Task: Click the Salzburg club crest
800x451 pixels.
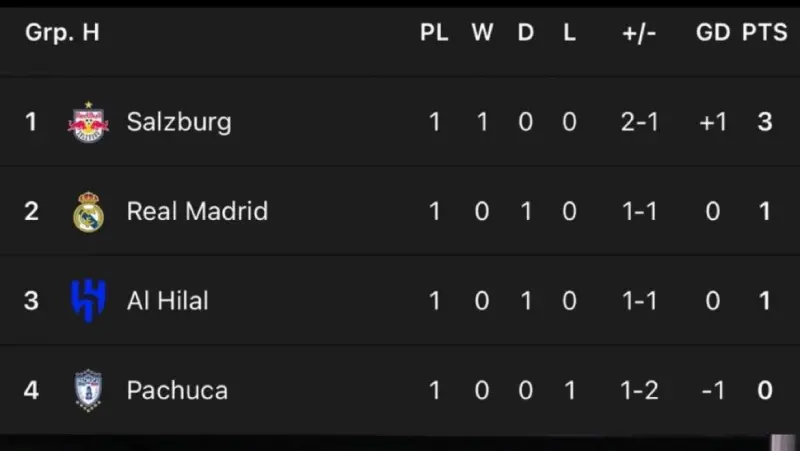Action: tap(88, 122)
